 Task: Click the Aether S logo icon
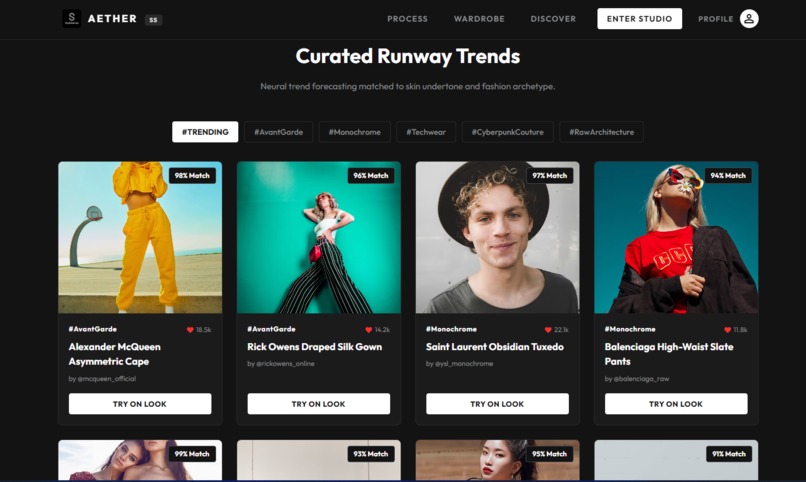coord(71,18)
